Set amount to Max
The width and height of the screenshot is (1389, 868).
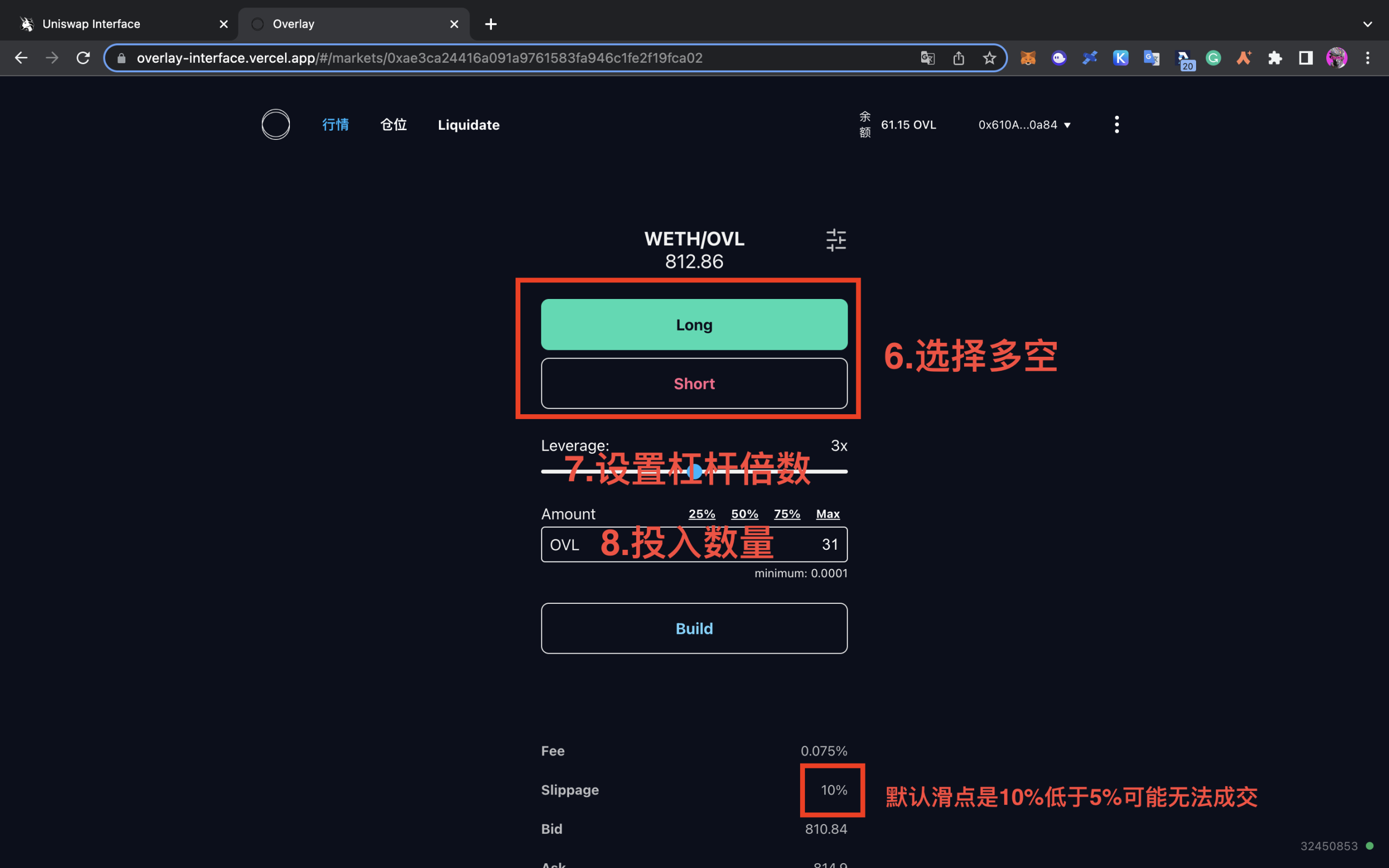coord(827,514)
